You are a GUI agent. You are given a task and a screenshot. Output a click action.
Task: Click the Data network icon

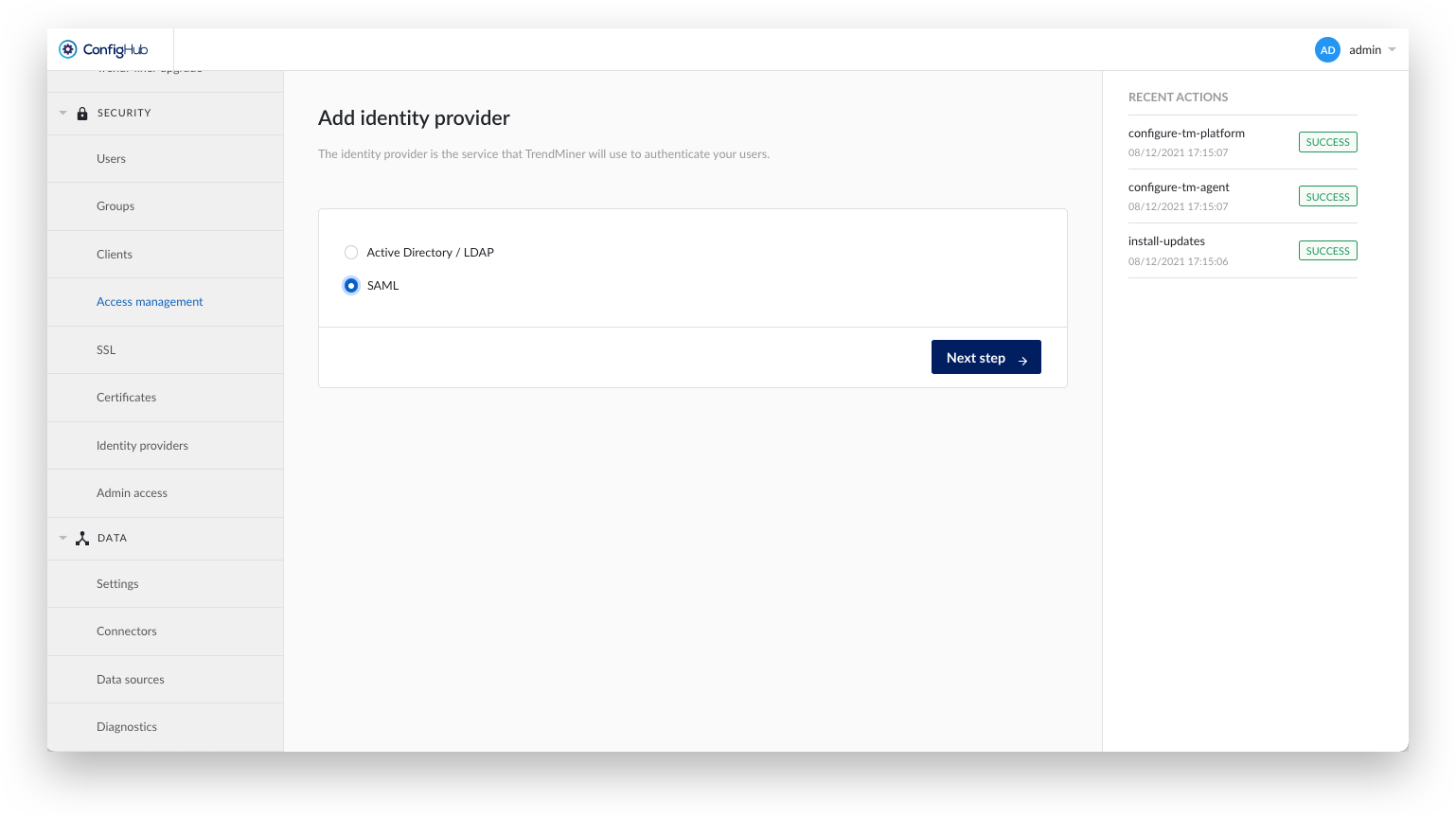coord(82,539)
